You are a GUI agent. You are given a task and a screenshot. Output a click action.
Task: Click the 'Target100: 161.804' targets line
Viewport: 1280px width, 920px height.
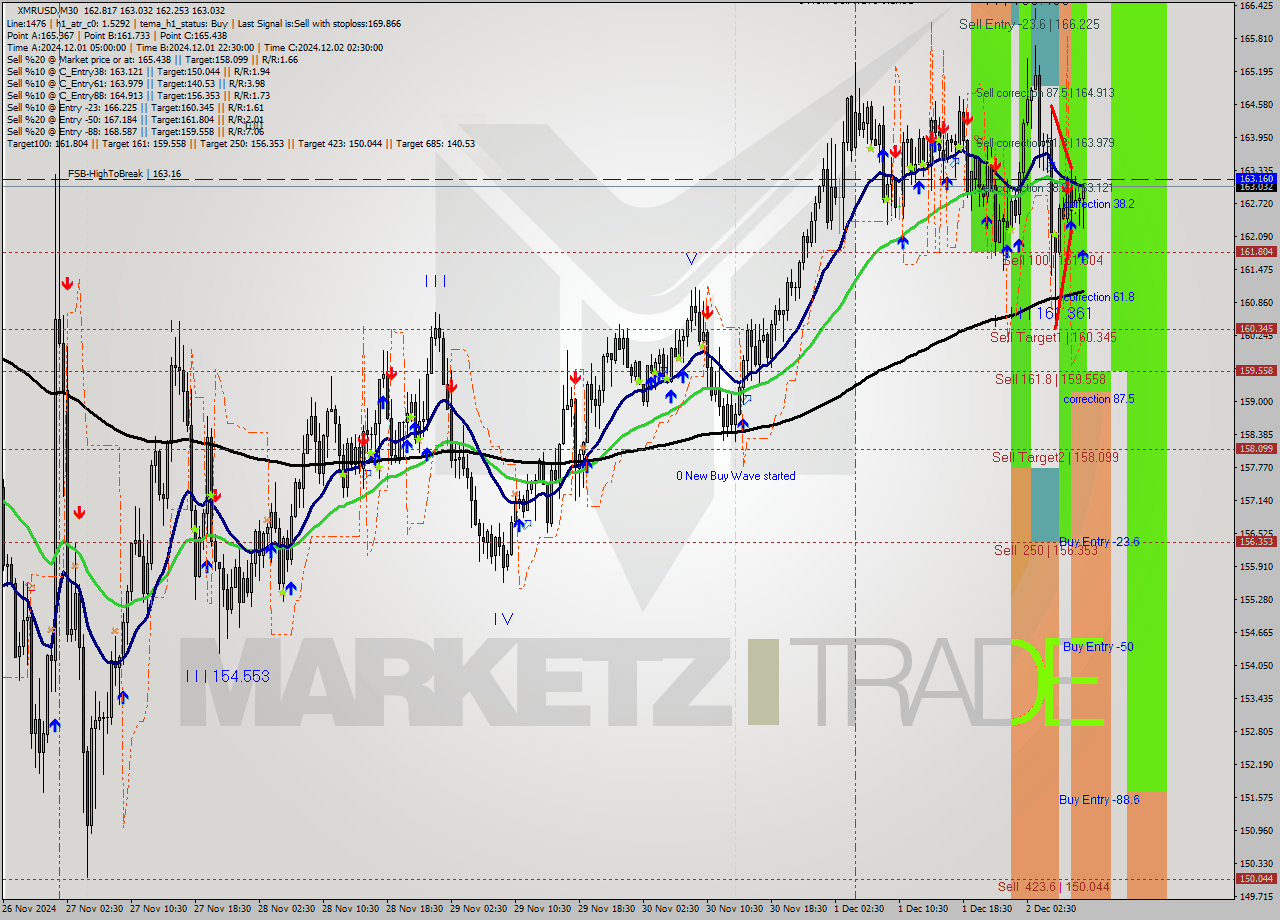[240, 143]
